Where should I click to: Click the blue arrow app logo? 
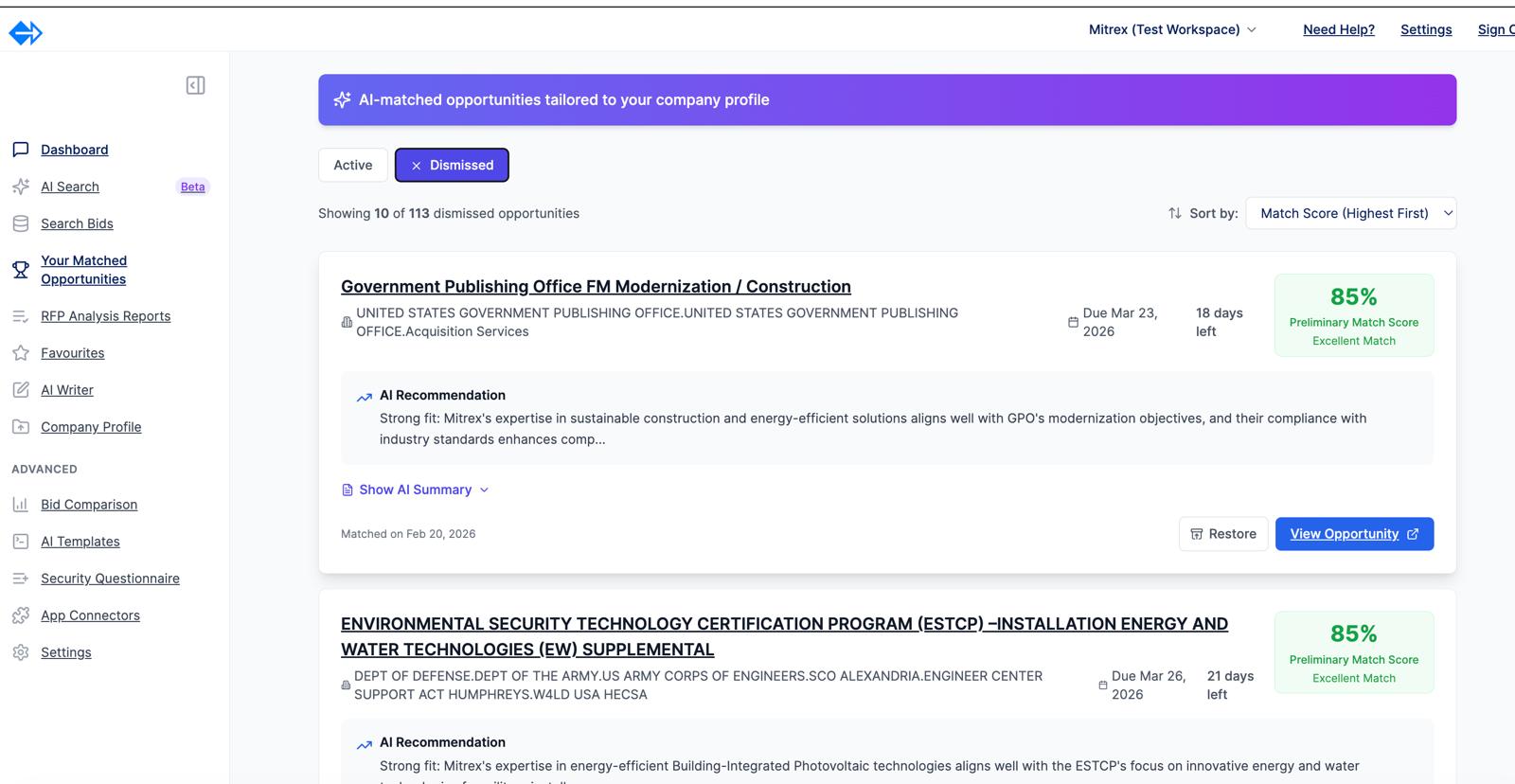point(26,33)
